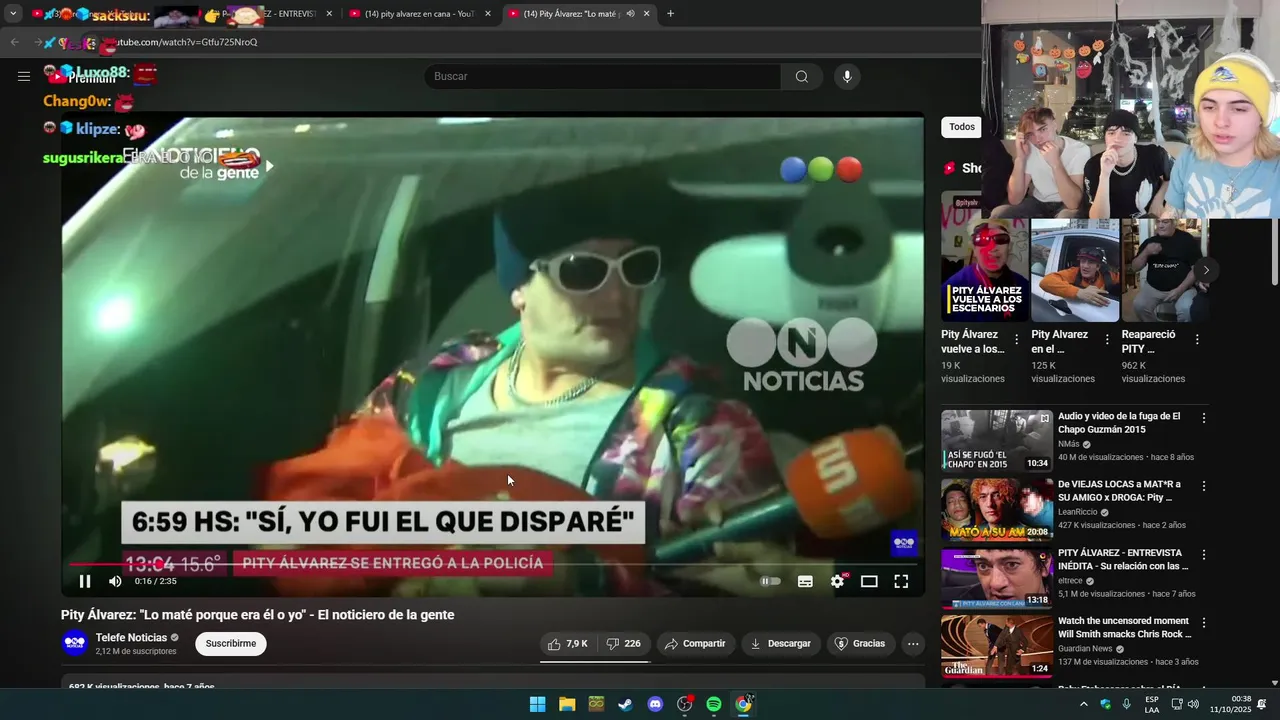Open the Reapareció PITY short thumbnail

point(1165,270)
